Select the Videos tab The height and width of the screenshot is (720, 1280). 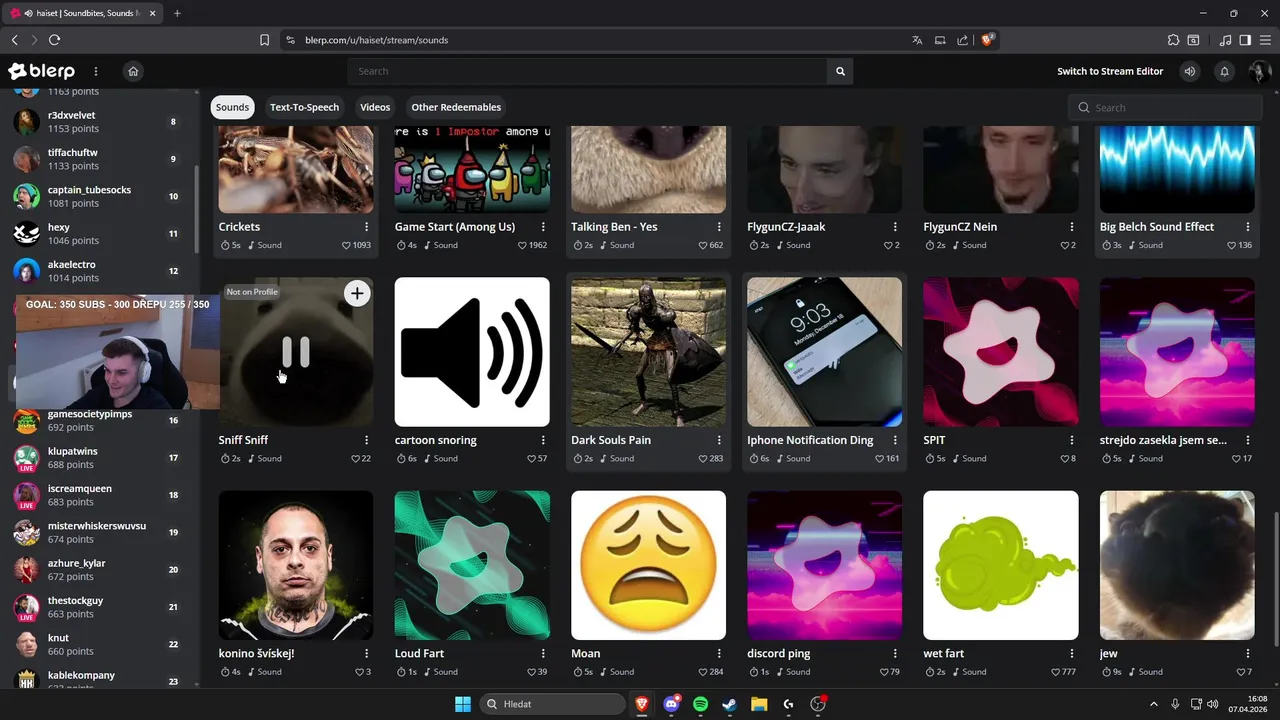375,107
